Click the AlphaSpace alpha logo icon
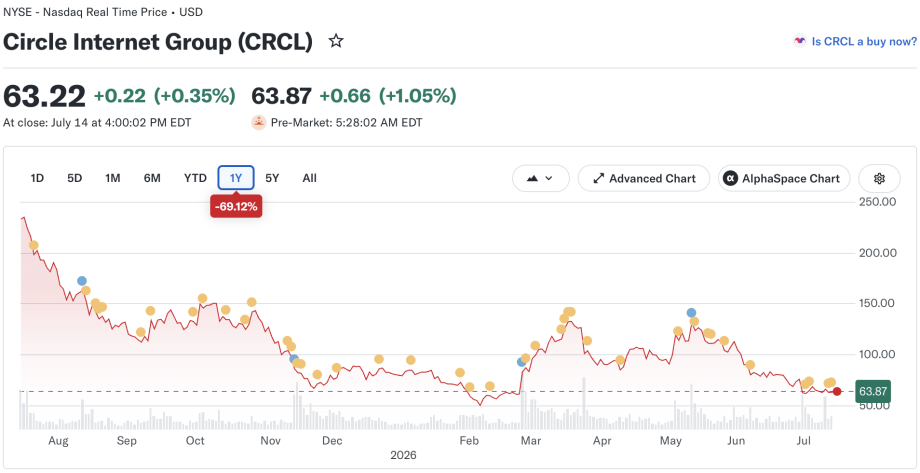The image size is (920, 473). [730, 178]
